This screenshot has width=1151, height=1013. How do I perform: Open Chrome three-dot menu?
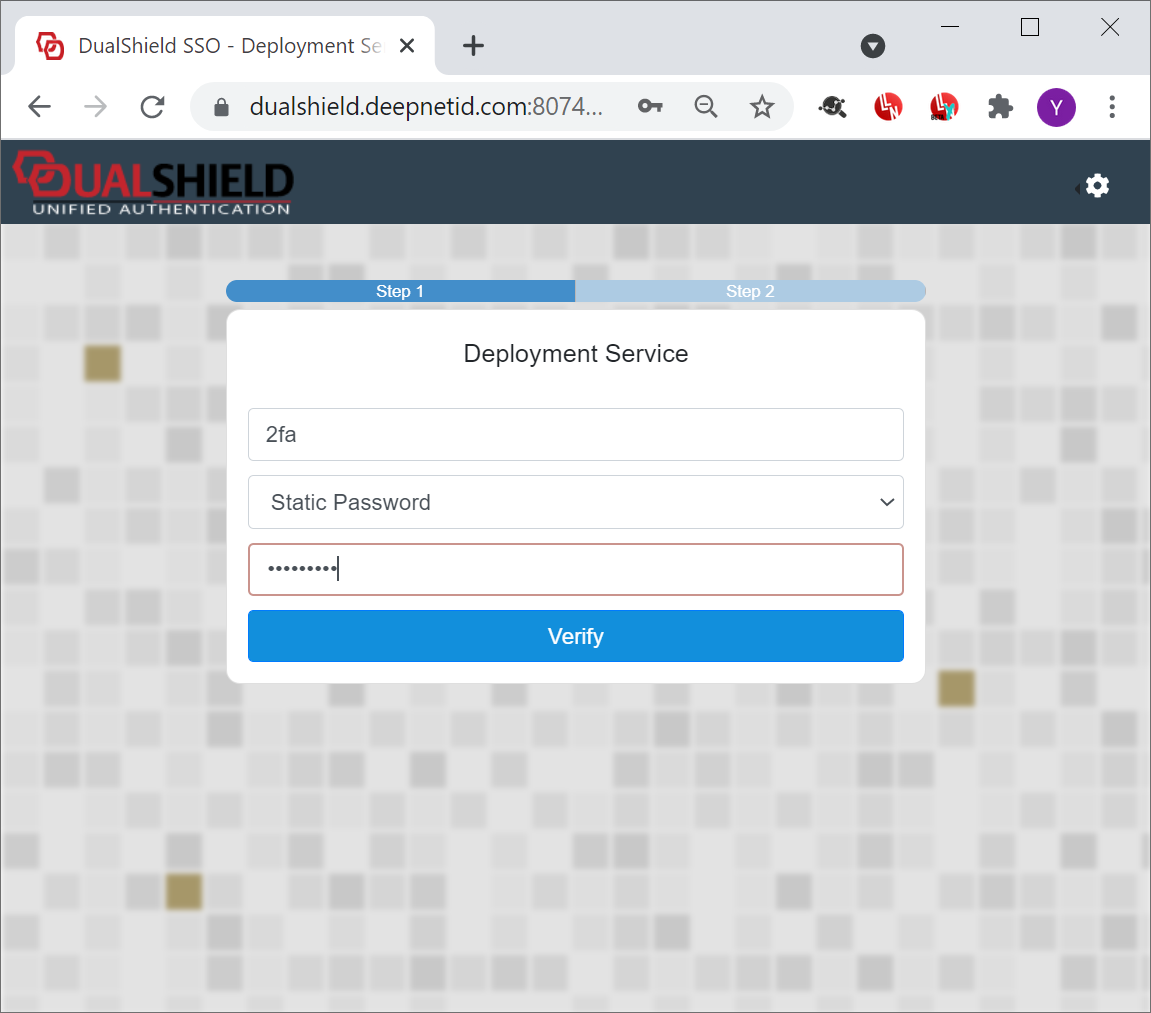point(1112,107)
